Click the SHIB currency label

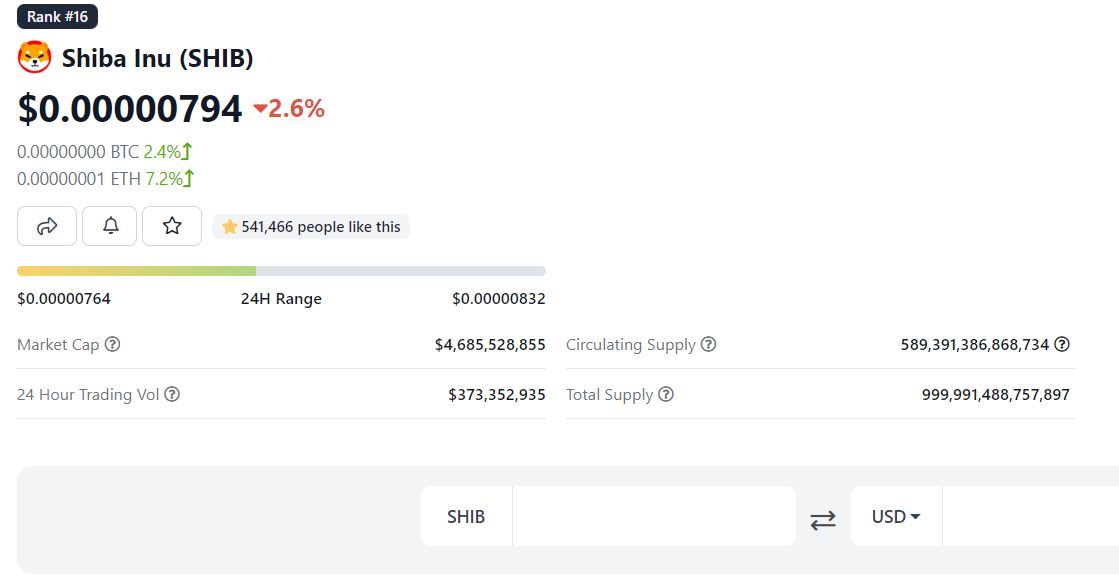coord(466,516)
